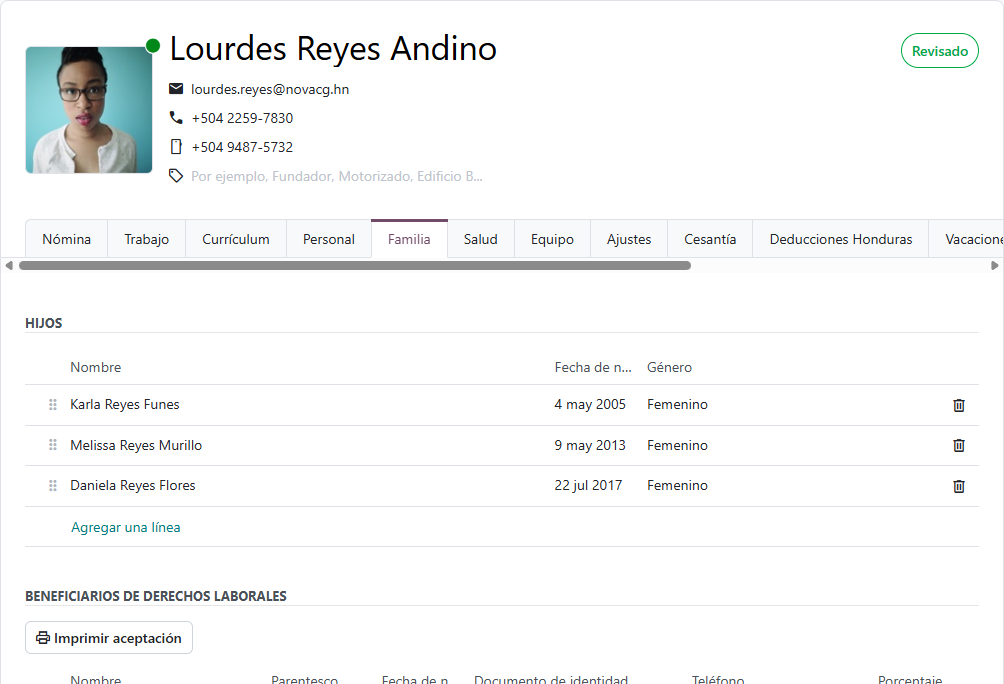Click the email lourdes.reyes@novacg.hn

pos(270,89)
